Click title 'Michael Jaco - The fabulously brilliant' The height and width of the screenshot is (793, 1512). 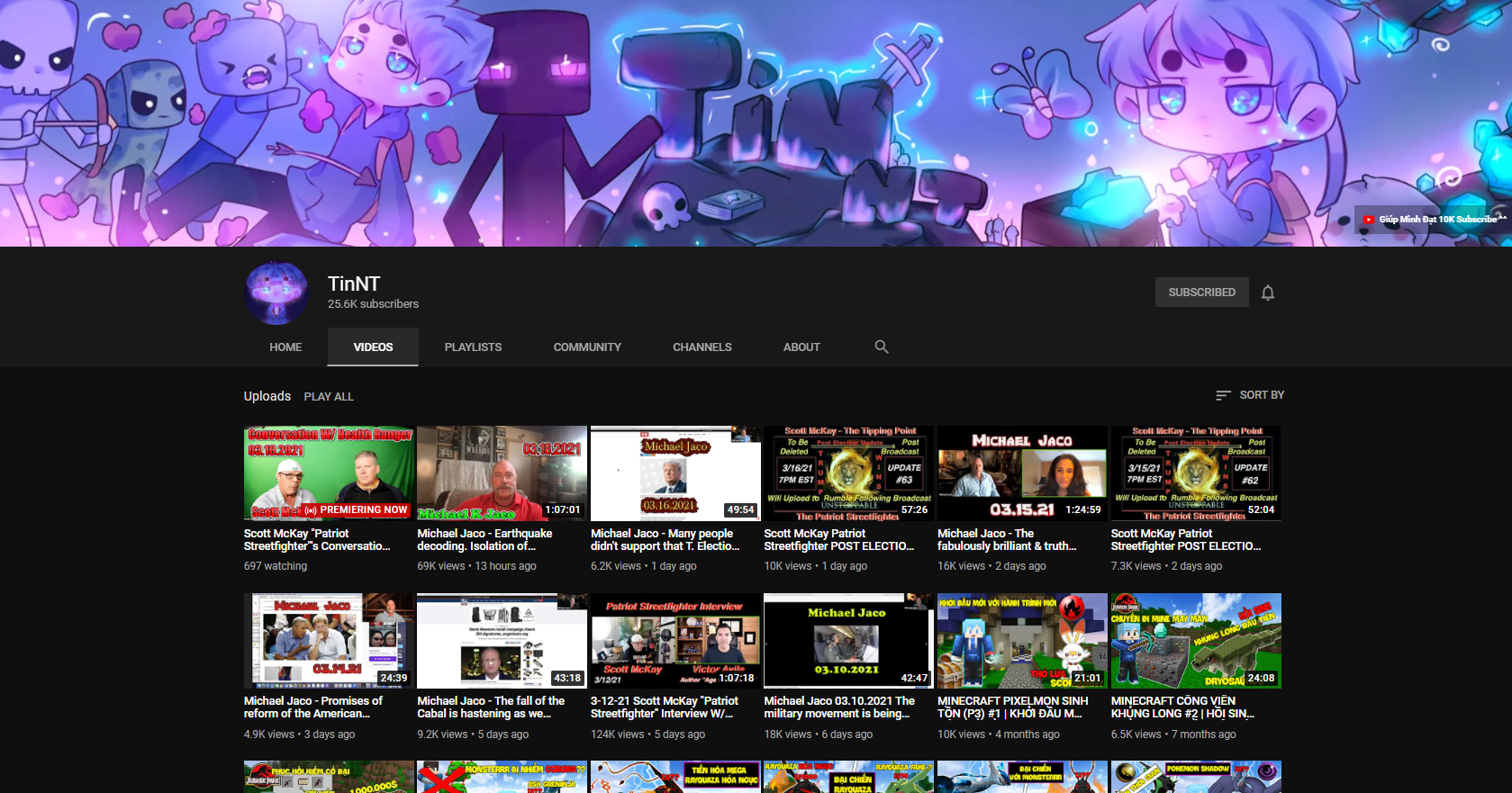(1007, 540)
